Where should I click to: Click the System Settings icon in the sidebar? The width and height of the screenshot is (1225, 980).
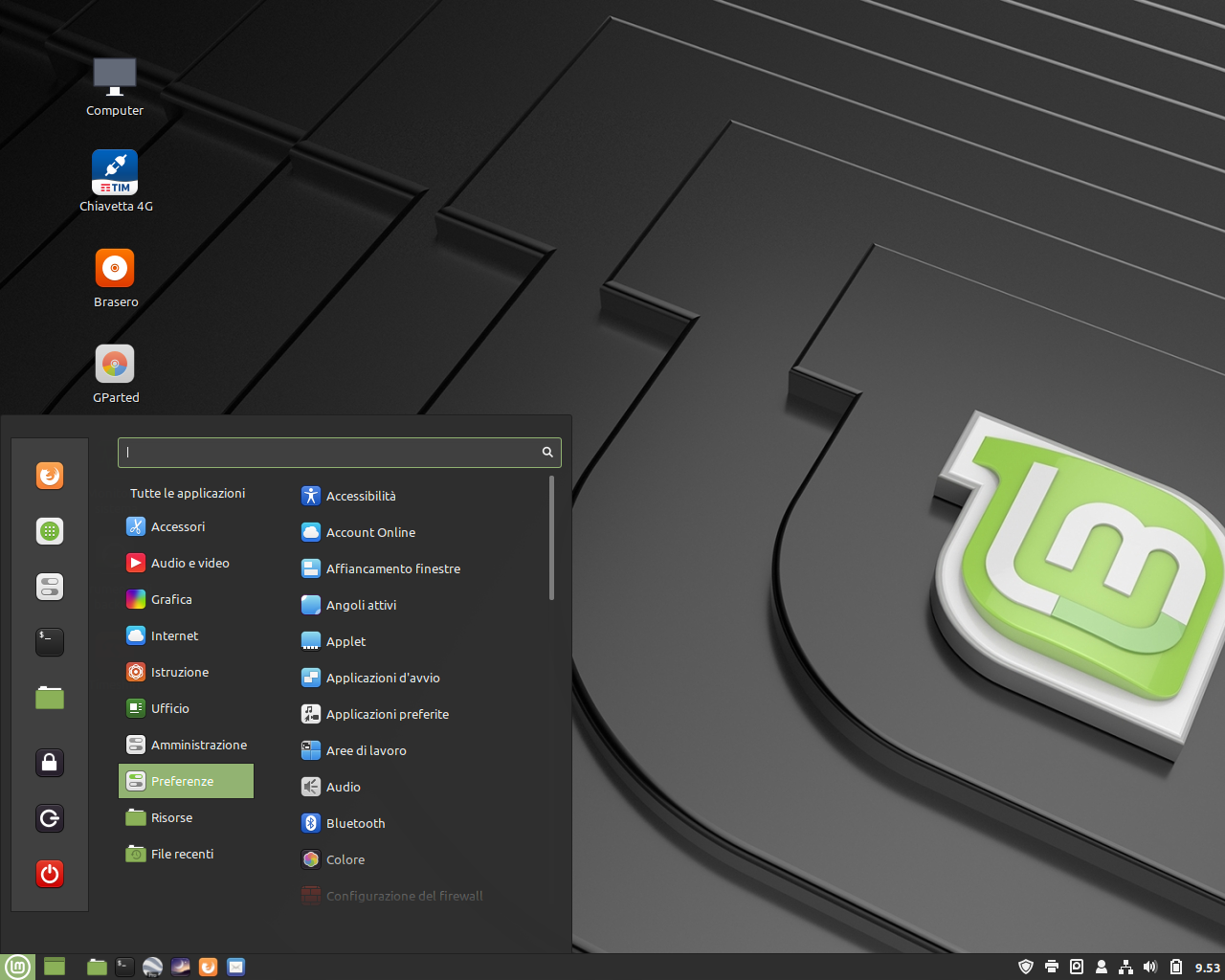coord(50,587)
